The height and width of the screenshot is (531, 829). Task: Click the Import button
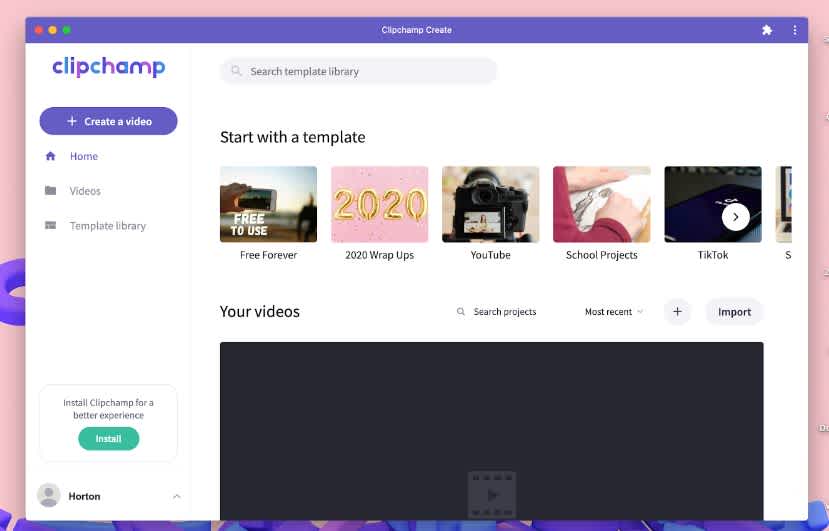coord(734,312)
